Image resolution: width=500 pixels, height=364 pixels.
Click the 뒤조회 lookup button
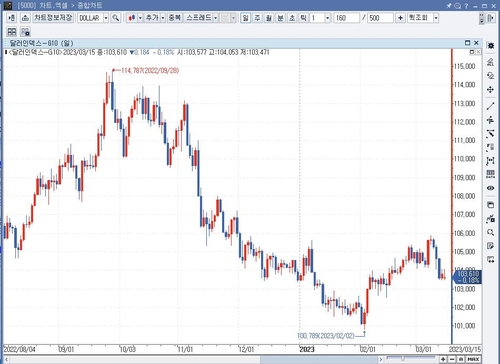pos(420,18)
